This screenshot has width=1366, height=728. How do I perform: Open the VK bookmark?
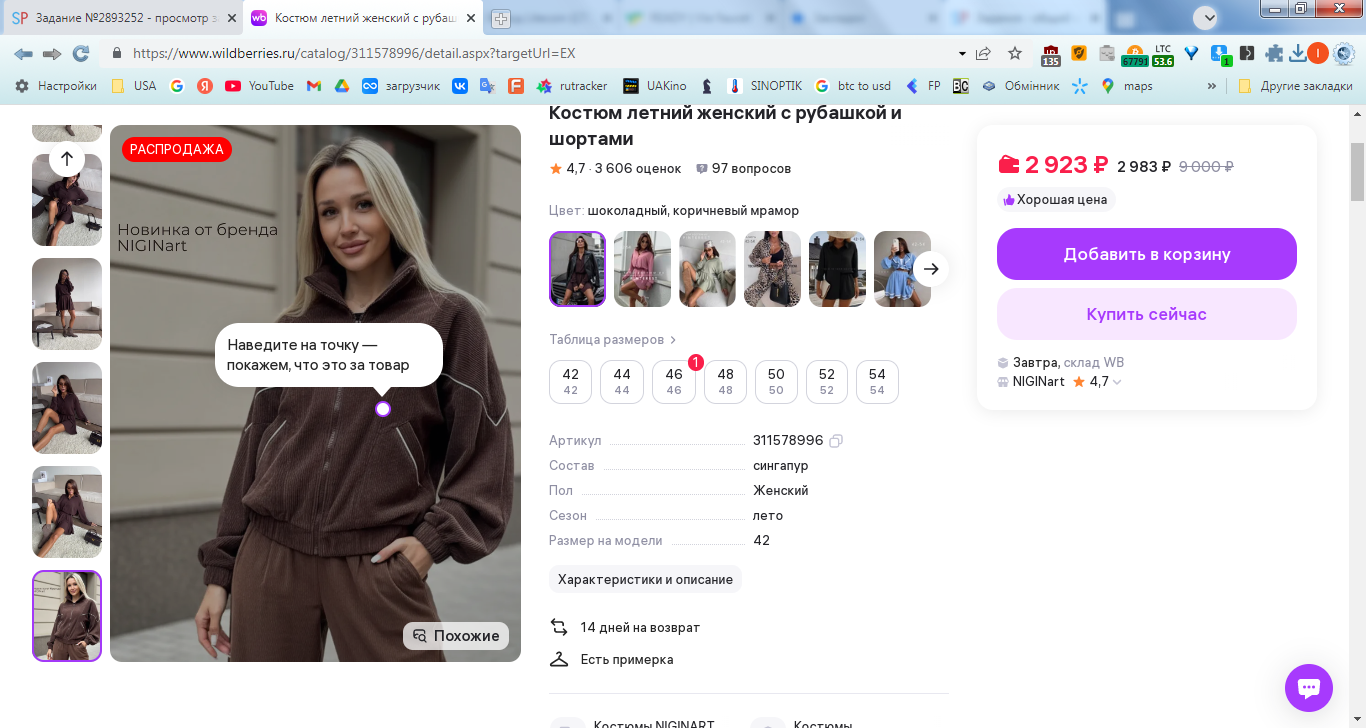pyautogui.click(x=460, y=86)
